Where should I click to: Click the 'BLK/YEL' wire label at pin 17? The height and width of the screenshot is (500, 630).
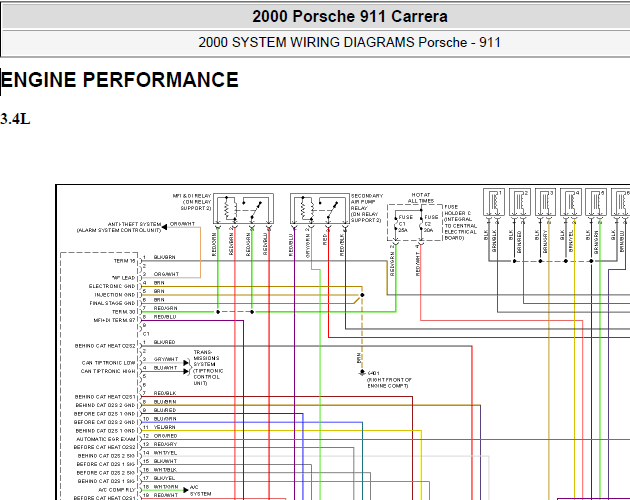tap(164, 477)
